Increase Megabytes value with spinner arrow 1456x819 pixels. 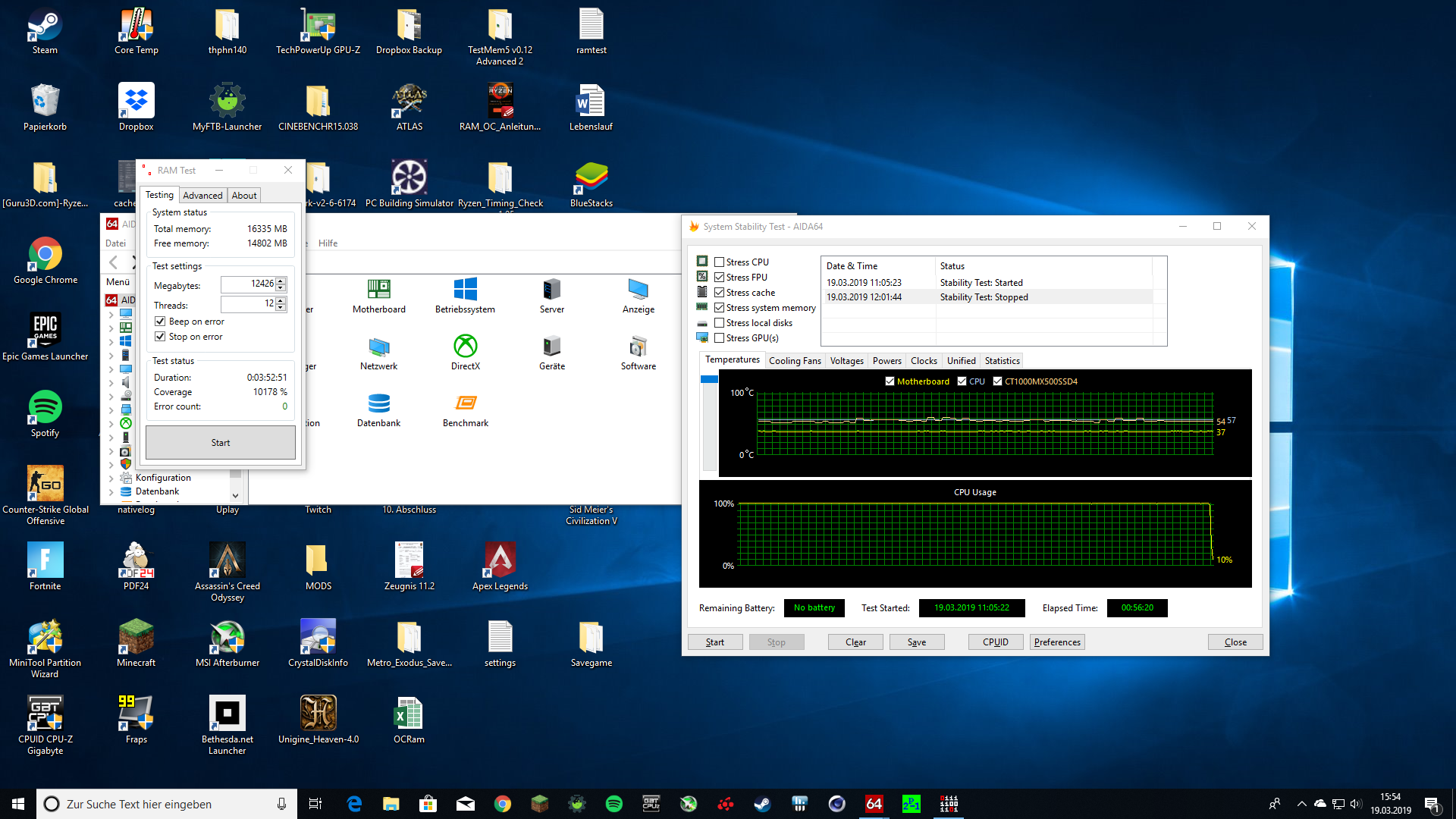281,281
